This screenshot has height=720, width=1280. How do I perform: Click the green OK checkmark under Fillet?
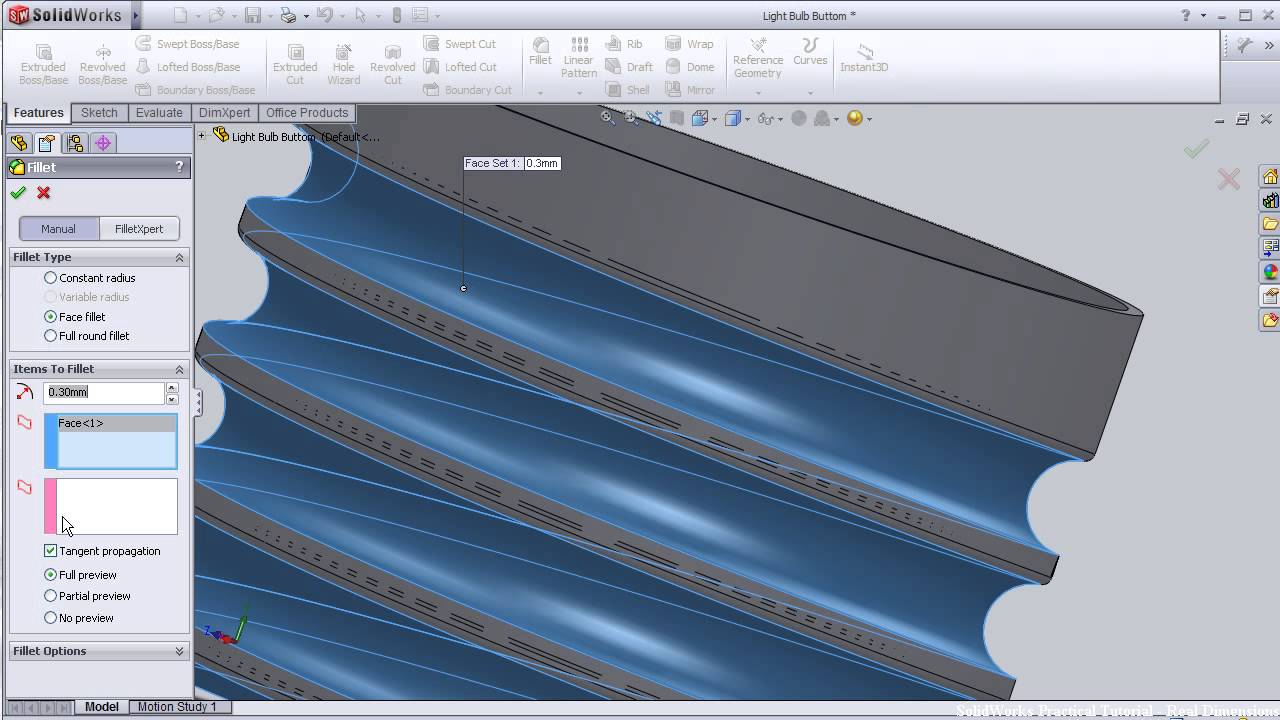(x=18, y=193)
